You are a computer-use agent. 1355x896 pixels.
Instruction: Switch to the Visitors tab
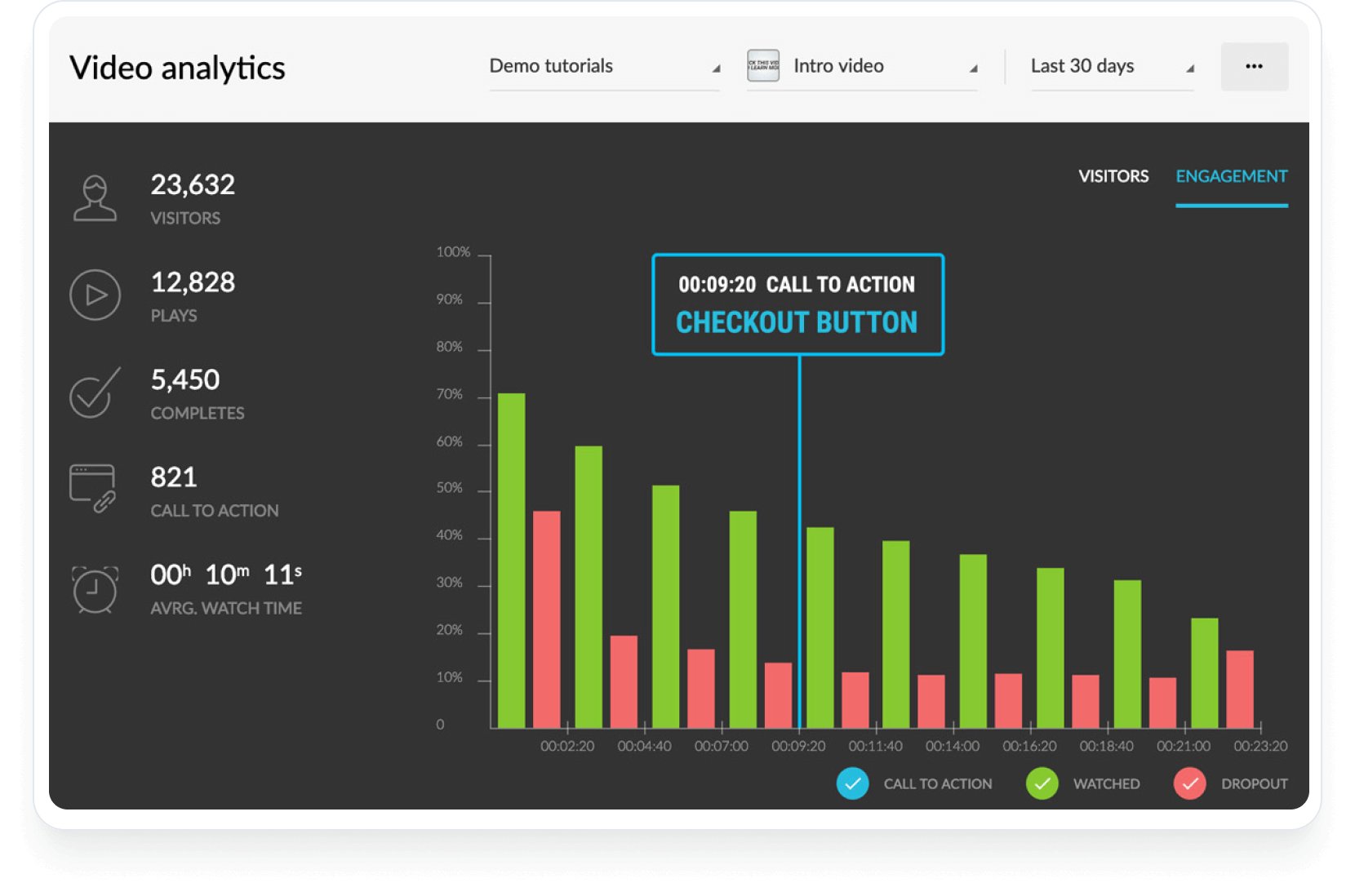[1113, 176]
